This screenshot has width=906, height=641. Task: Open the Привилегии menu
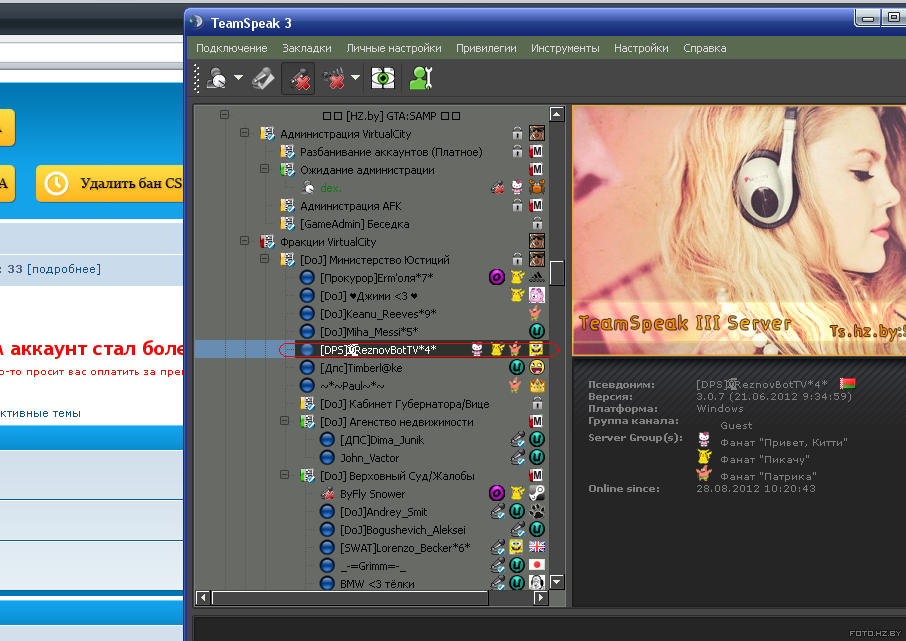(487, 48)
